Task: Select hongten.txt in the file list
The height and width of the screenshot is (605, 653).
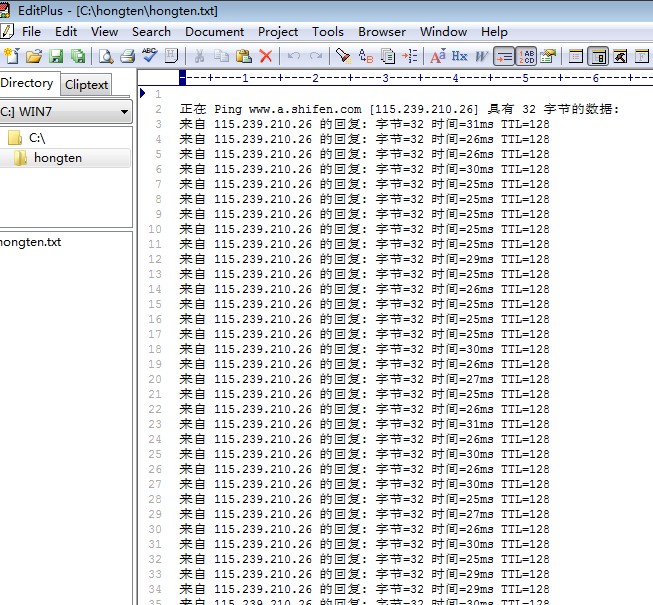Action: click(30, 242)
